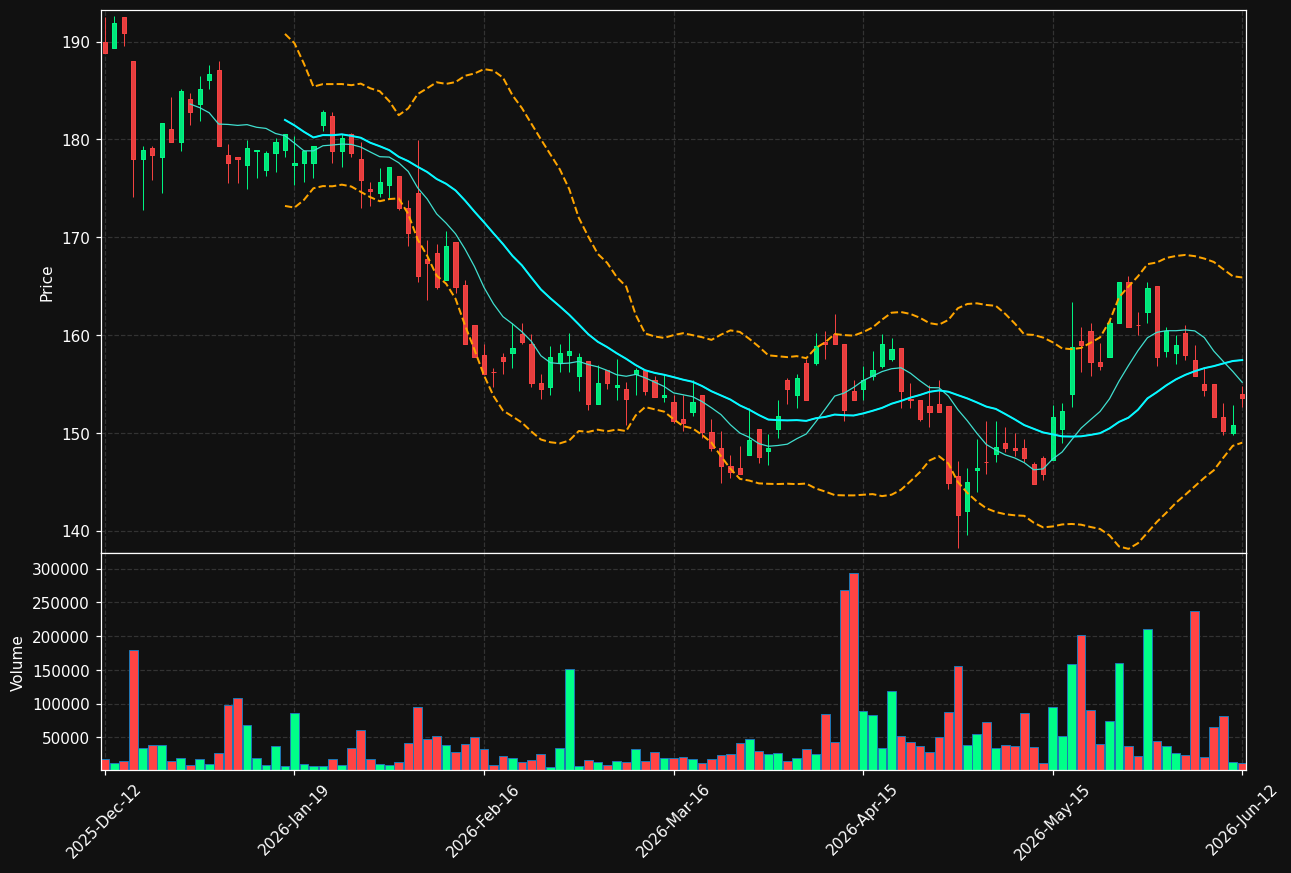Image resolution: width=1291 pixels, height=873 pixels.
Task: Pick the 2026-Apr-15 date label
Action: click(861, 820)
